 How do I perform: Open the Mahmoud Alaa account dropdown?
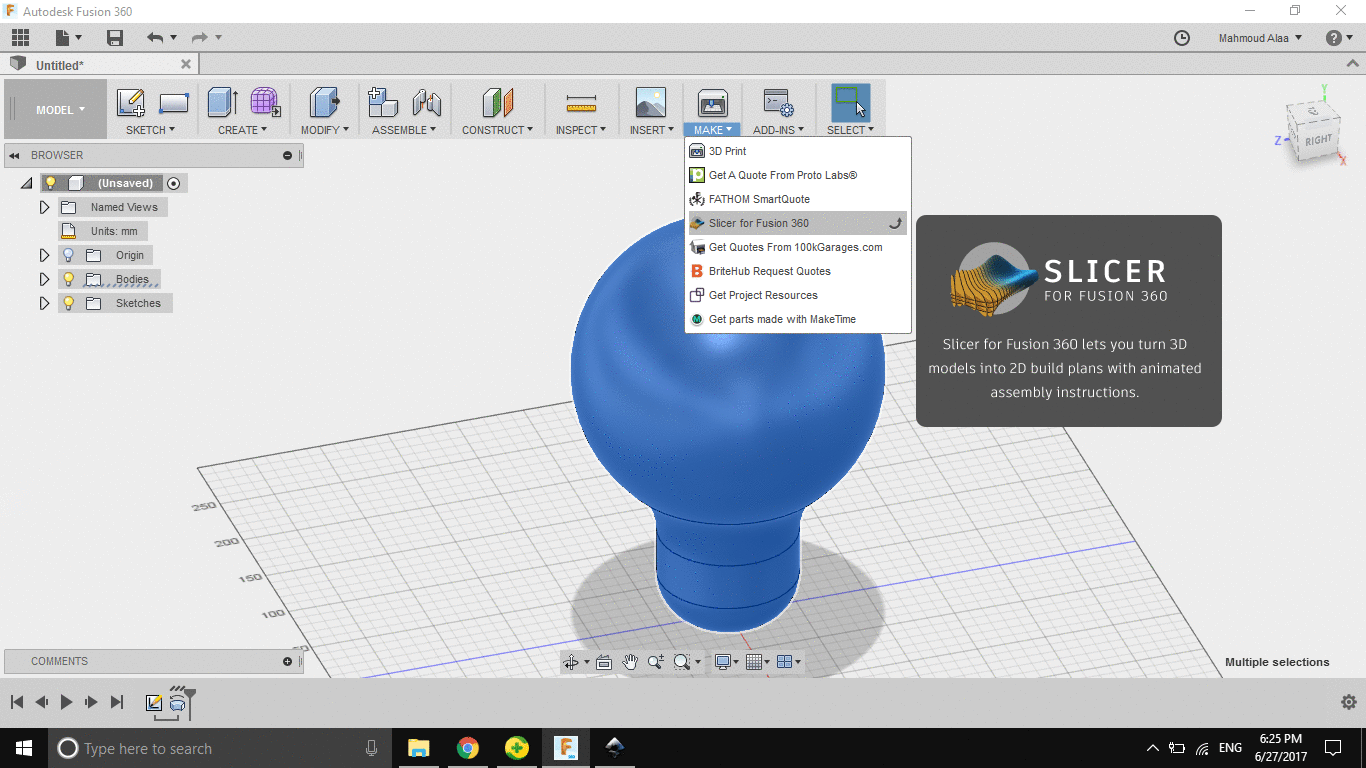[1260, 38]
